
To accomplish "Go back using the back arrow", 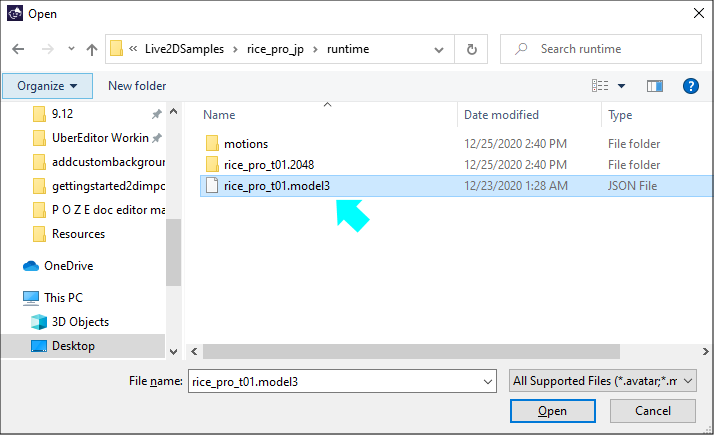I will 18,49.
